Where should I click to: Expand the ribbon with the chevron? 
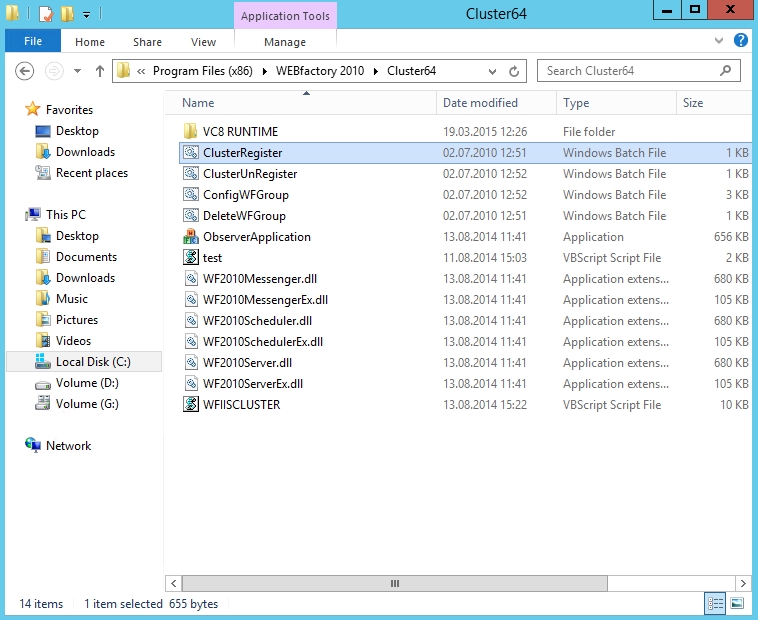click(x=719, y=41)
